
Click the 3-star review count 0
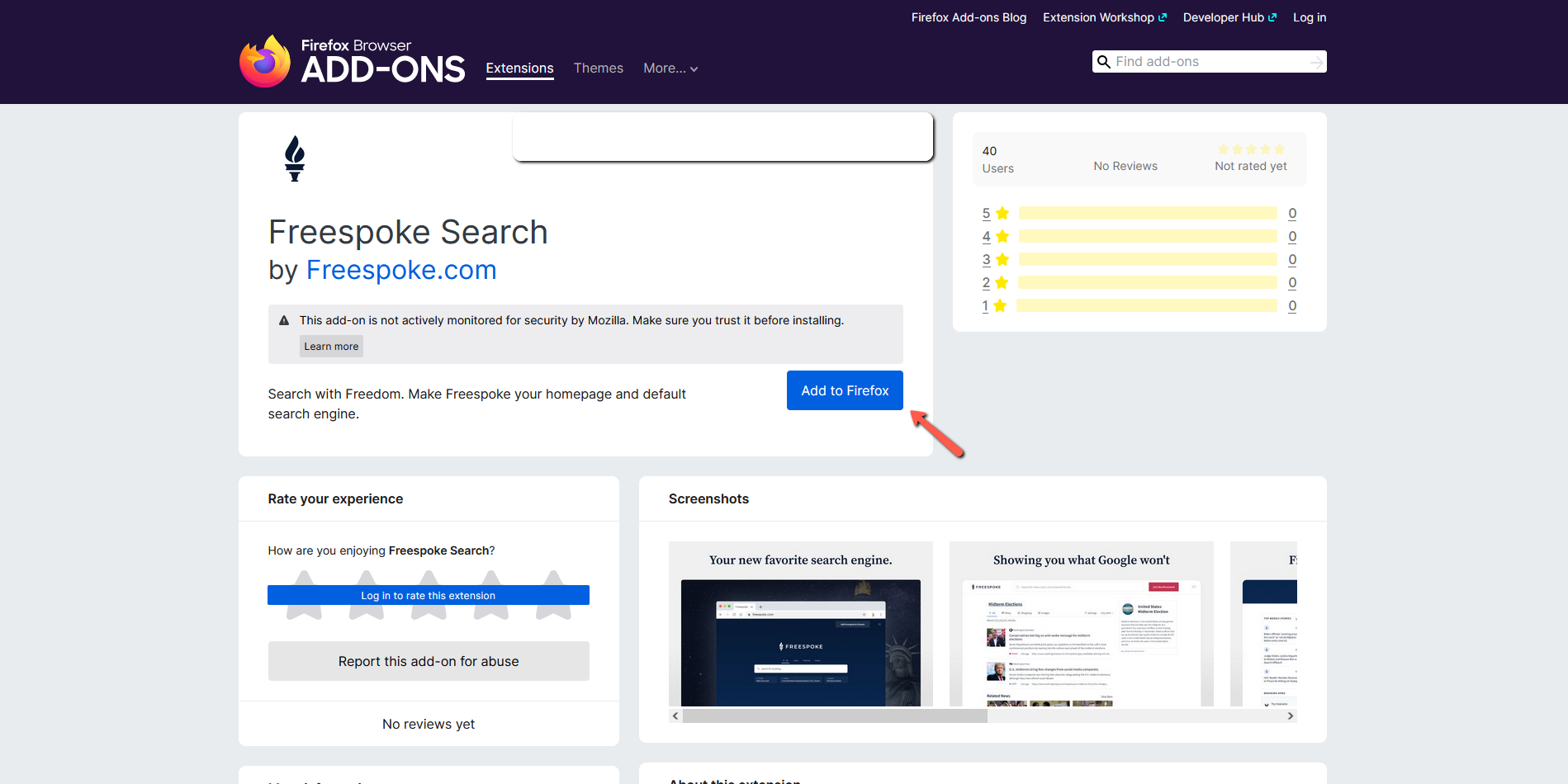(x=1292, y=259)
